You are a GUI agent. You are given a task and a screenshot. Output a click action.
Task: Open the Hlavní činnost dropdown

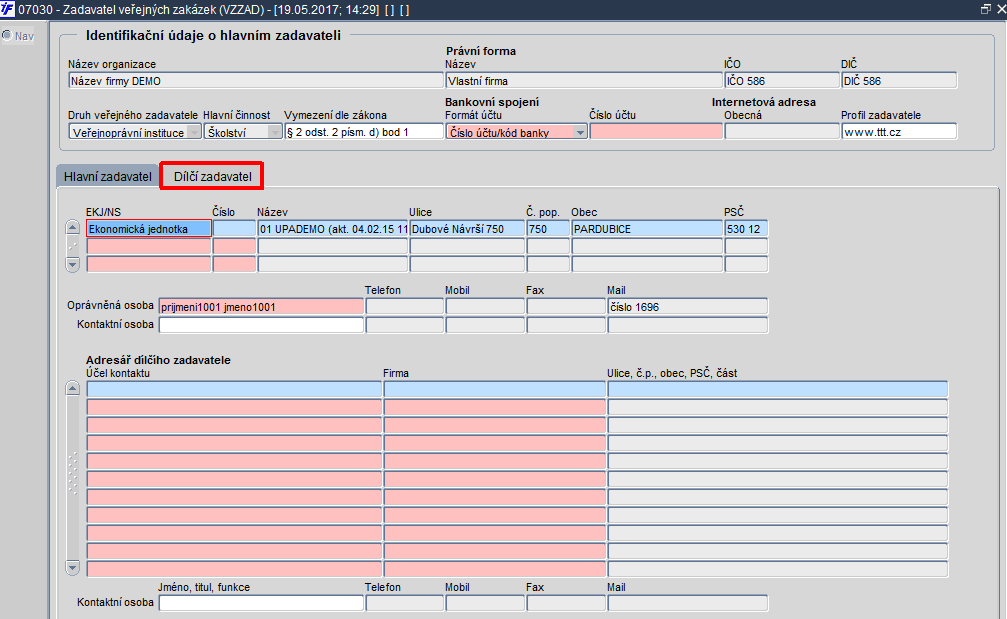pyautogui.click(x=275, y=132)
